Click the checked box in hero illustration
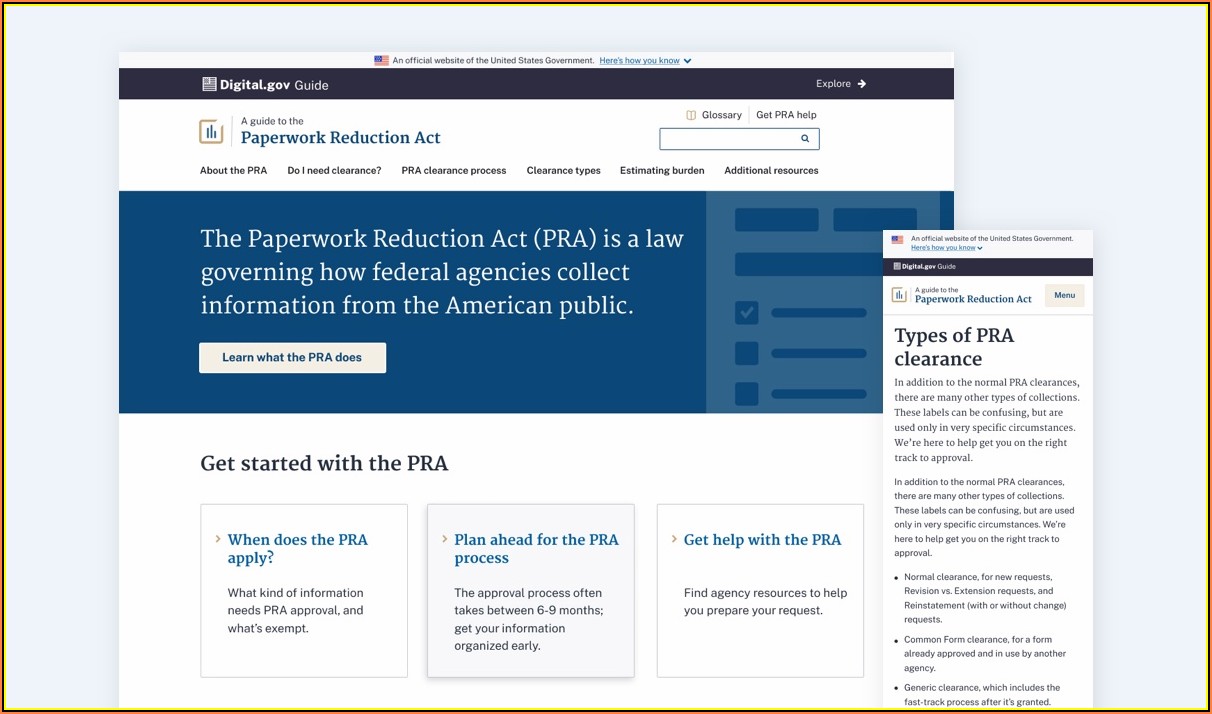 coord(746,313)
